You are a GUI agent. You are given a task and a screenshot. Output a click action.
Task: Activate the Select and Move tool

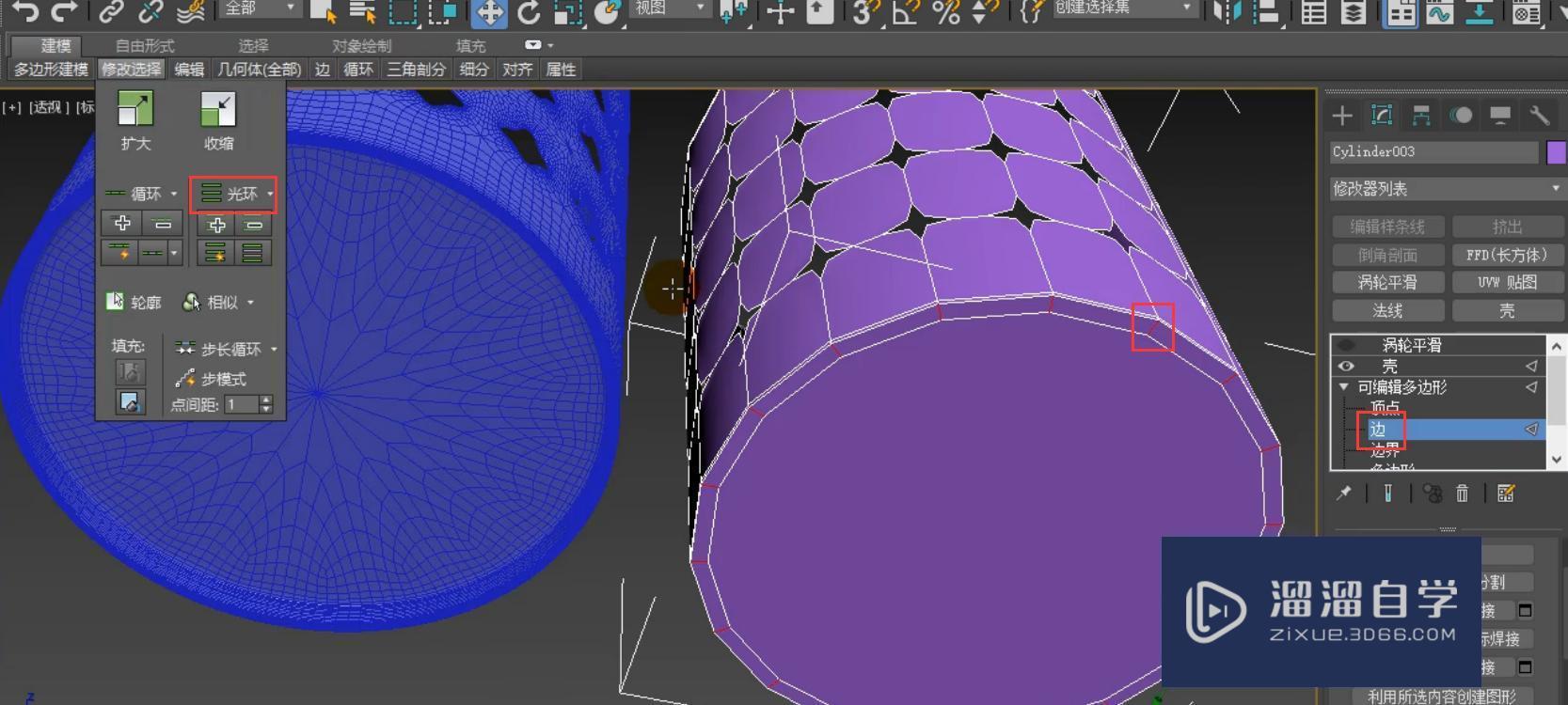point(489,11)
